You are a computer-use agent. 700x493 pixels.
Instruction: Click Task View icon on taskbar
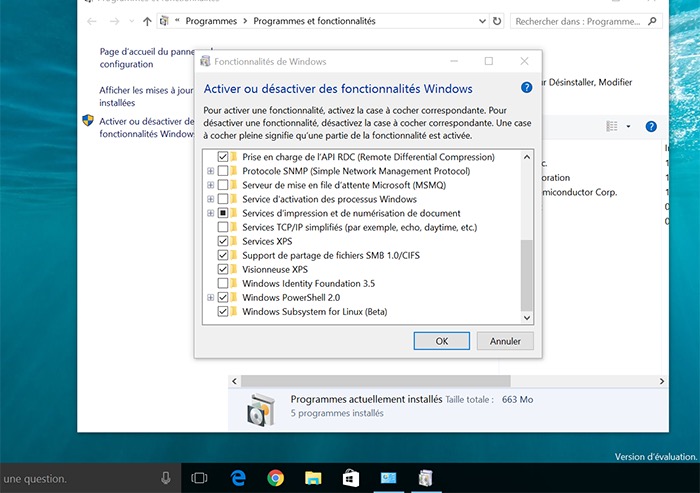(x=199, y=478)
